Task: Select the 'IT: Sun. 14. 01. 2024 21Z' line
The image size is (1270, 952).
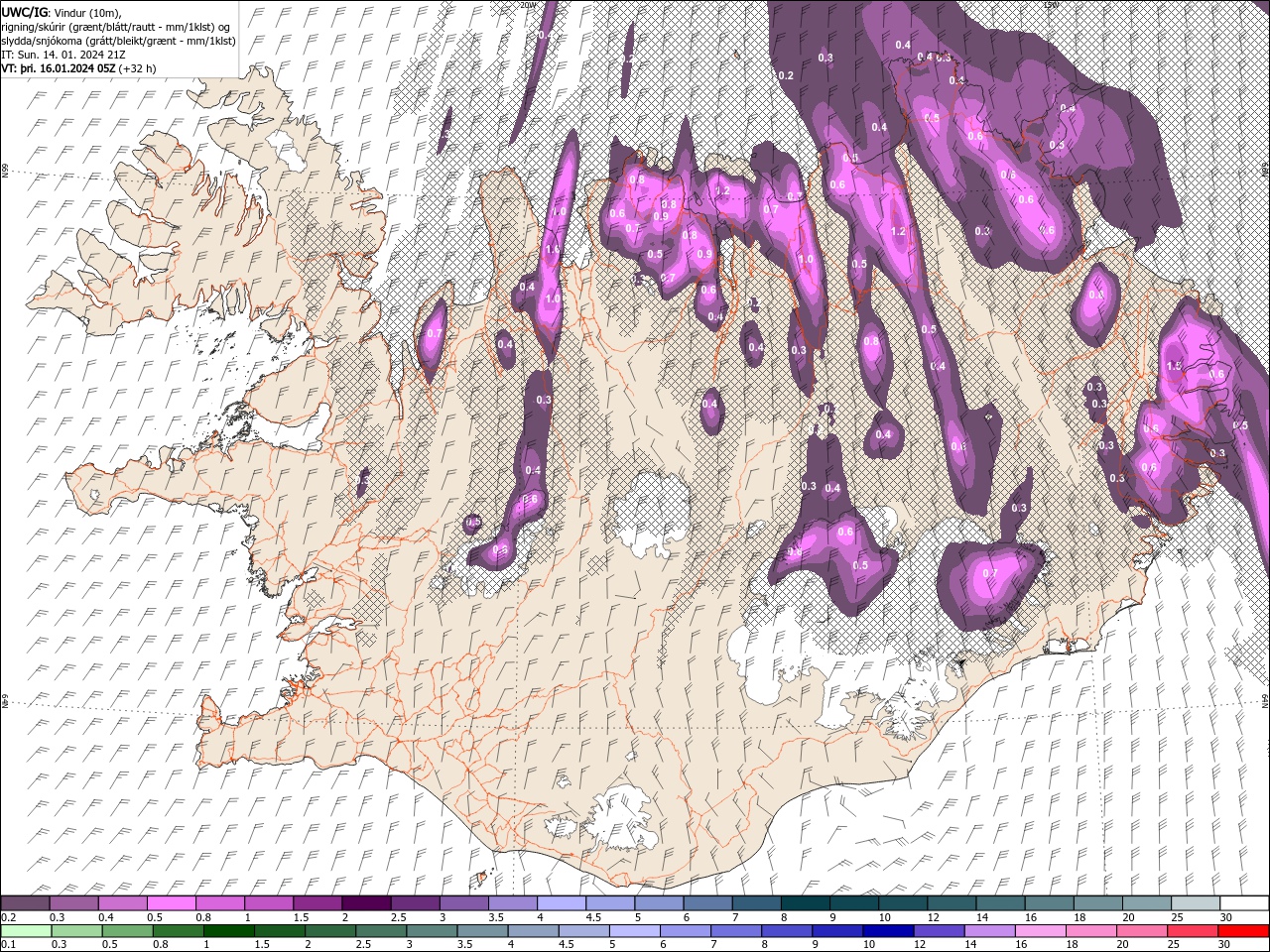Action: coord(63,55)
